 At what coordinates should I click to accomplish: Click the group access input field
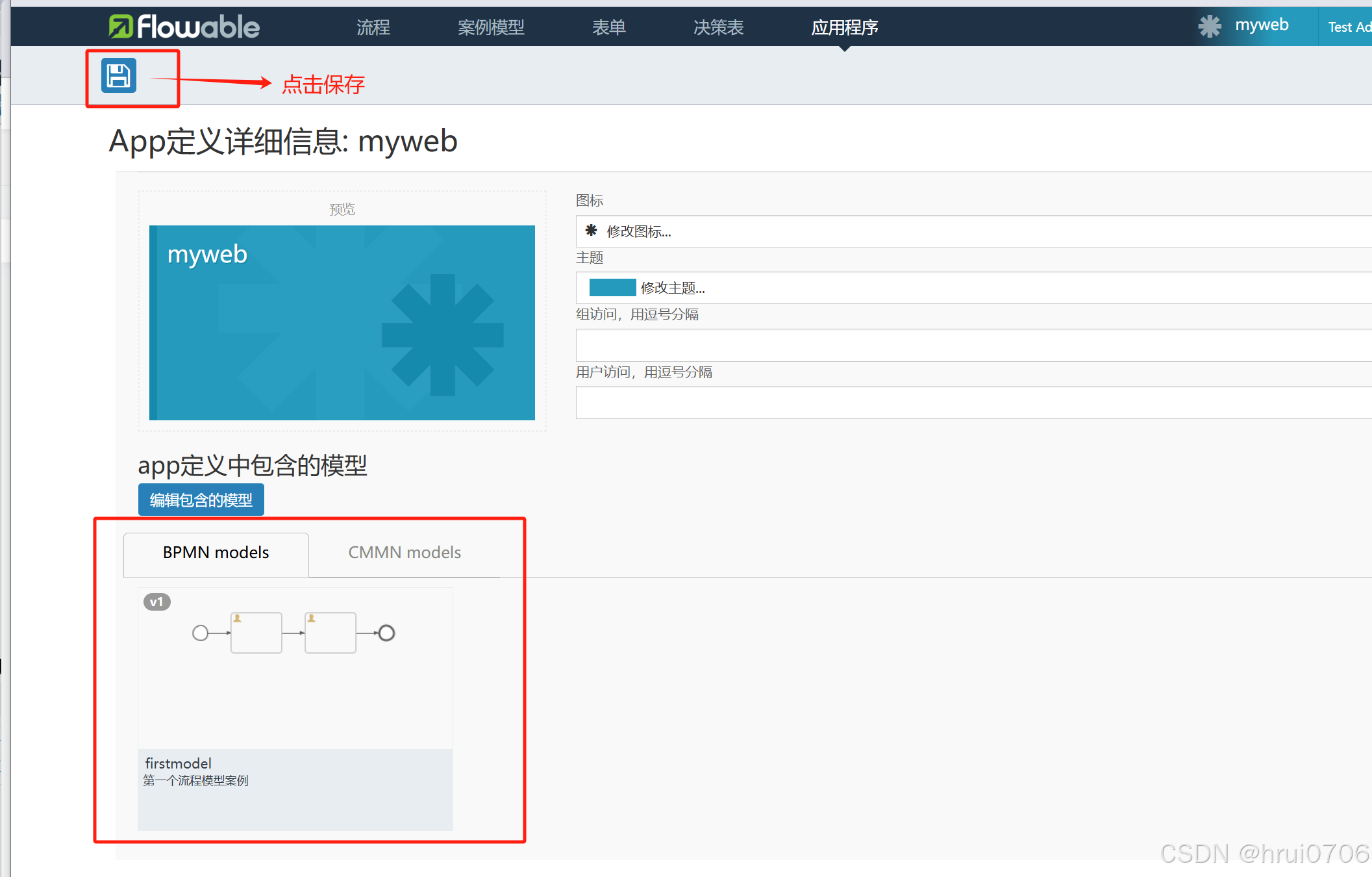(909, 344)
